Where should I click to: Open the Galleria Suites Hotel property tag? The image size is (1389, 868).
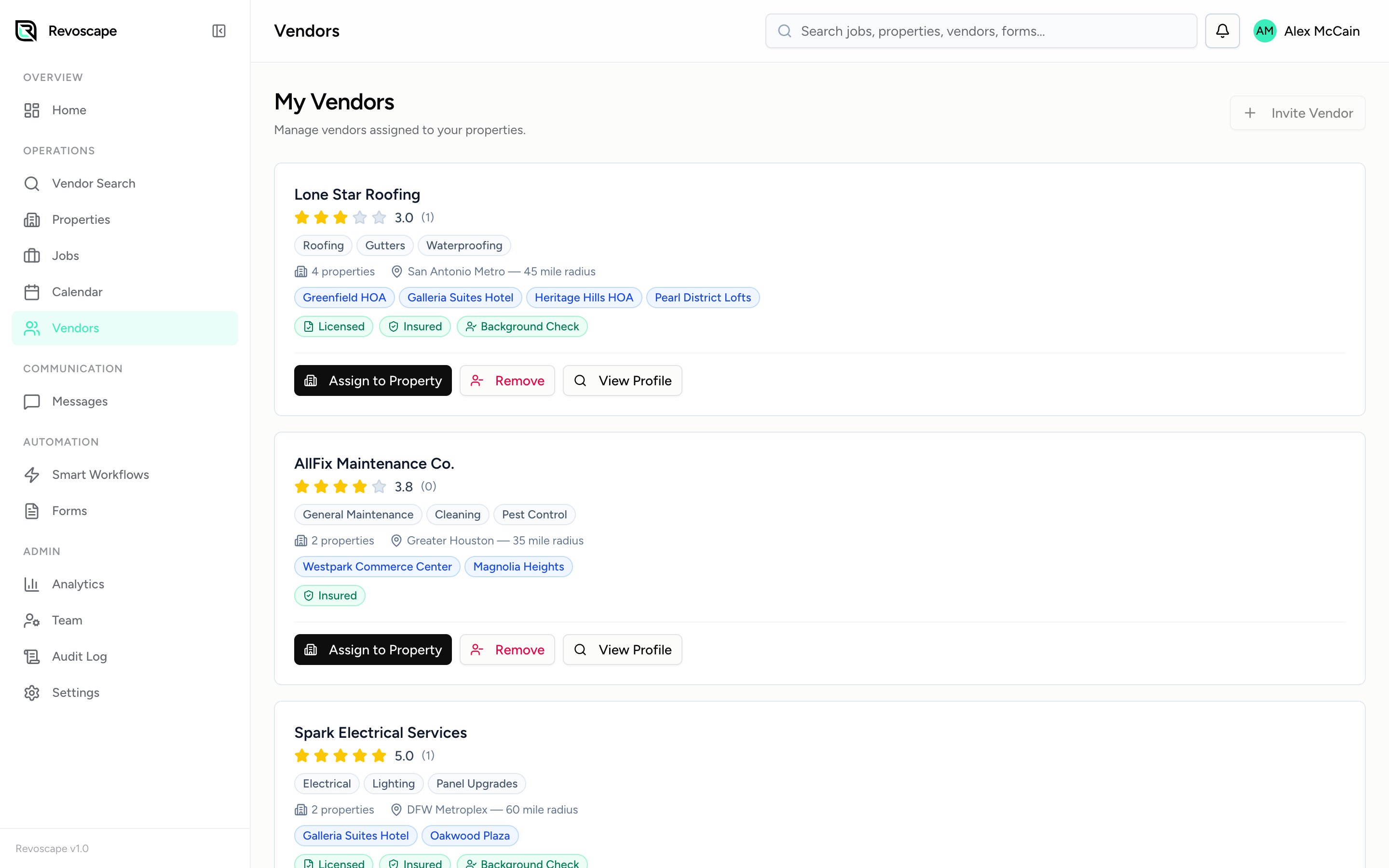[460, 298]
